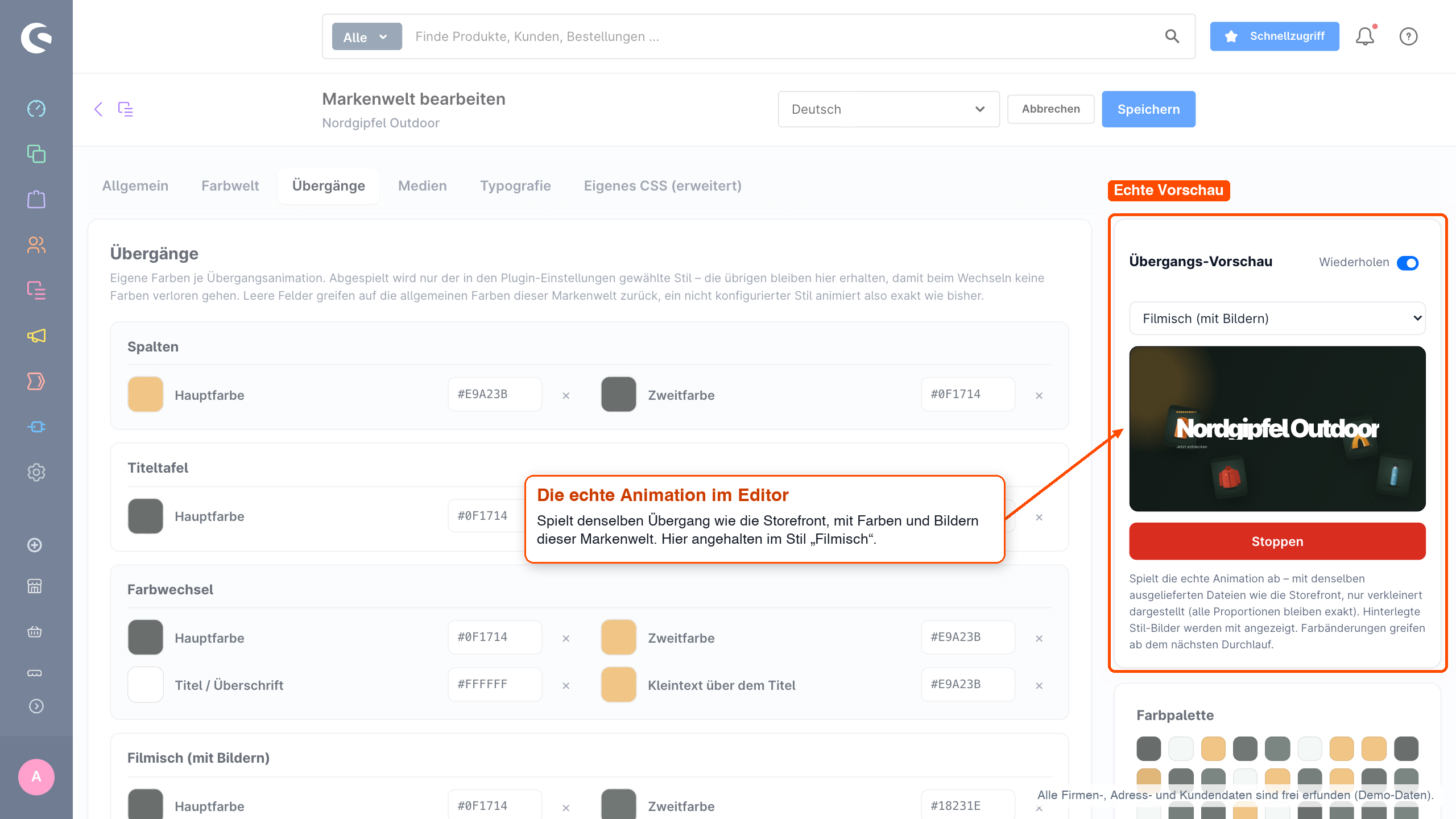
Task: Click the Shopware logo
Action: 36,38
